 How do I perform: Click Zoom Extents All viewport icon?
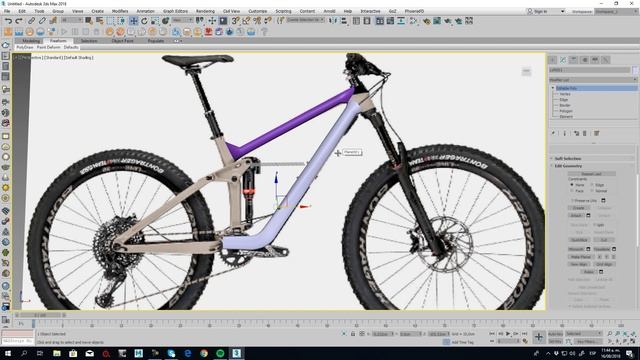coord(633,334)
